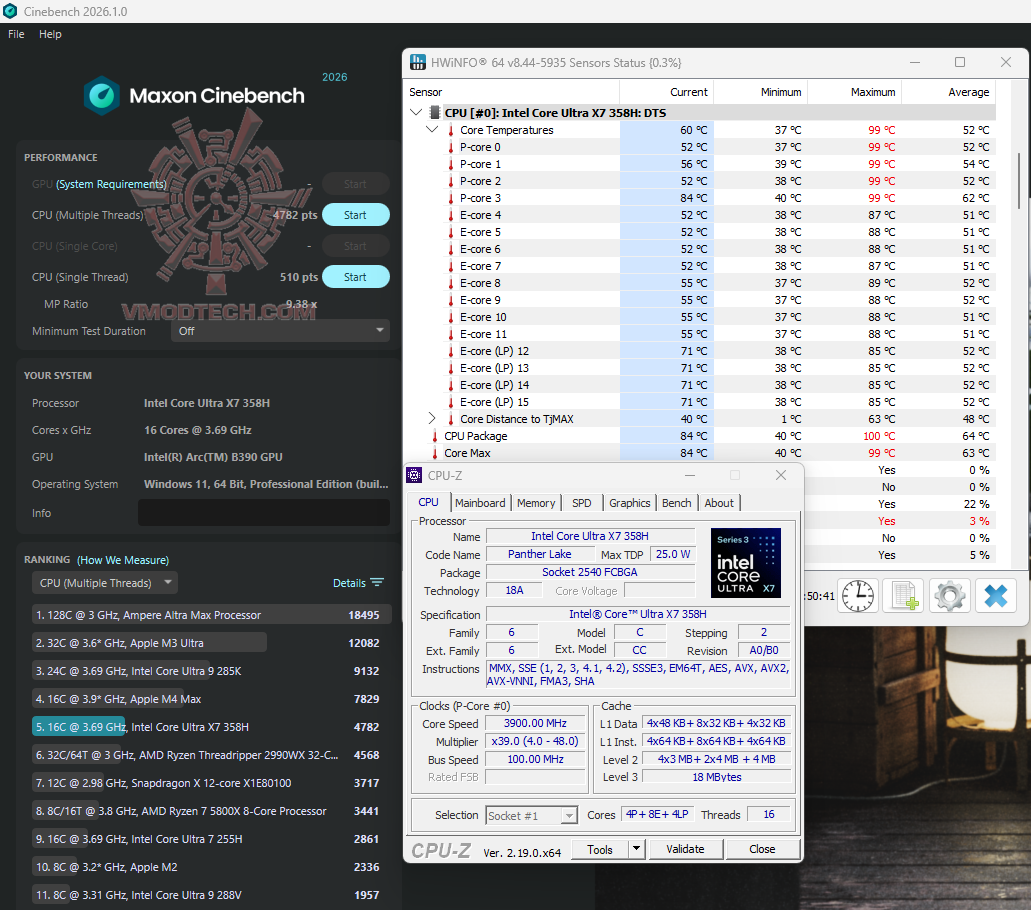
Task: Select the CPU-Z CPU tab
Action: (x=428, y=502)
